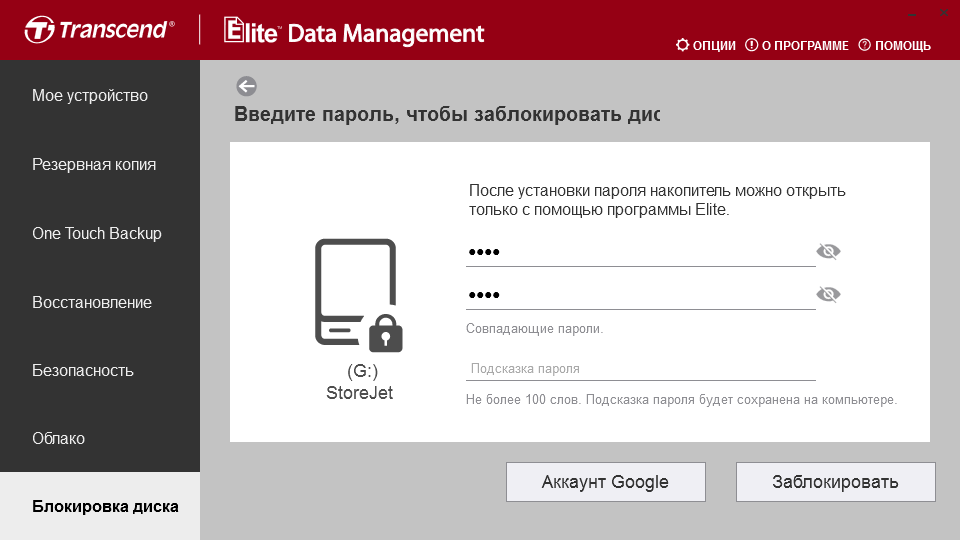
Task: Click the Elite Data Management logo
Action: pos(354,31)
